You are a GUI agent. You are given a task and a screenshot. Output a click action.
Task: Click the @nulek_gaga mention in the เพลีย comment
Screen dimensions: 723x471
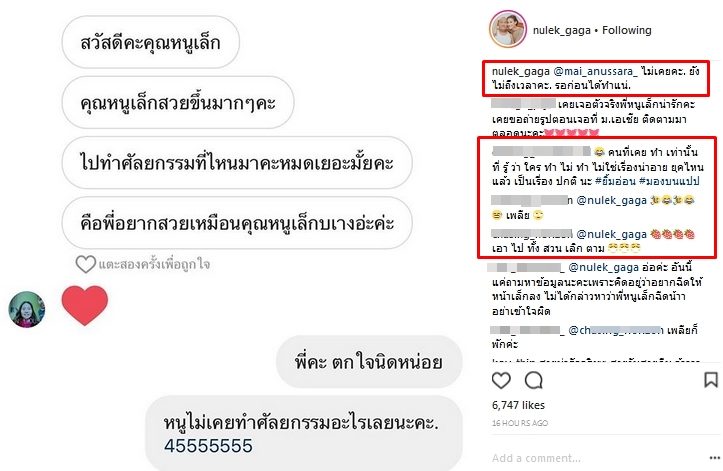click(611, 200)
